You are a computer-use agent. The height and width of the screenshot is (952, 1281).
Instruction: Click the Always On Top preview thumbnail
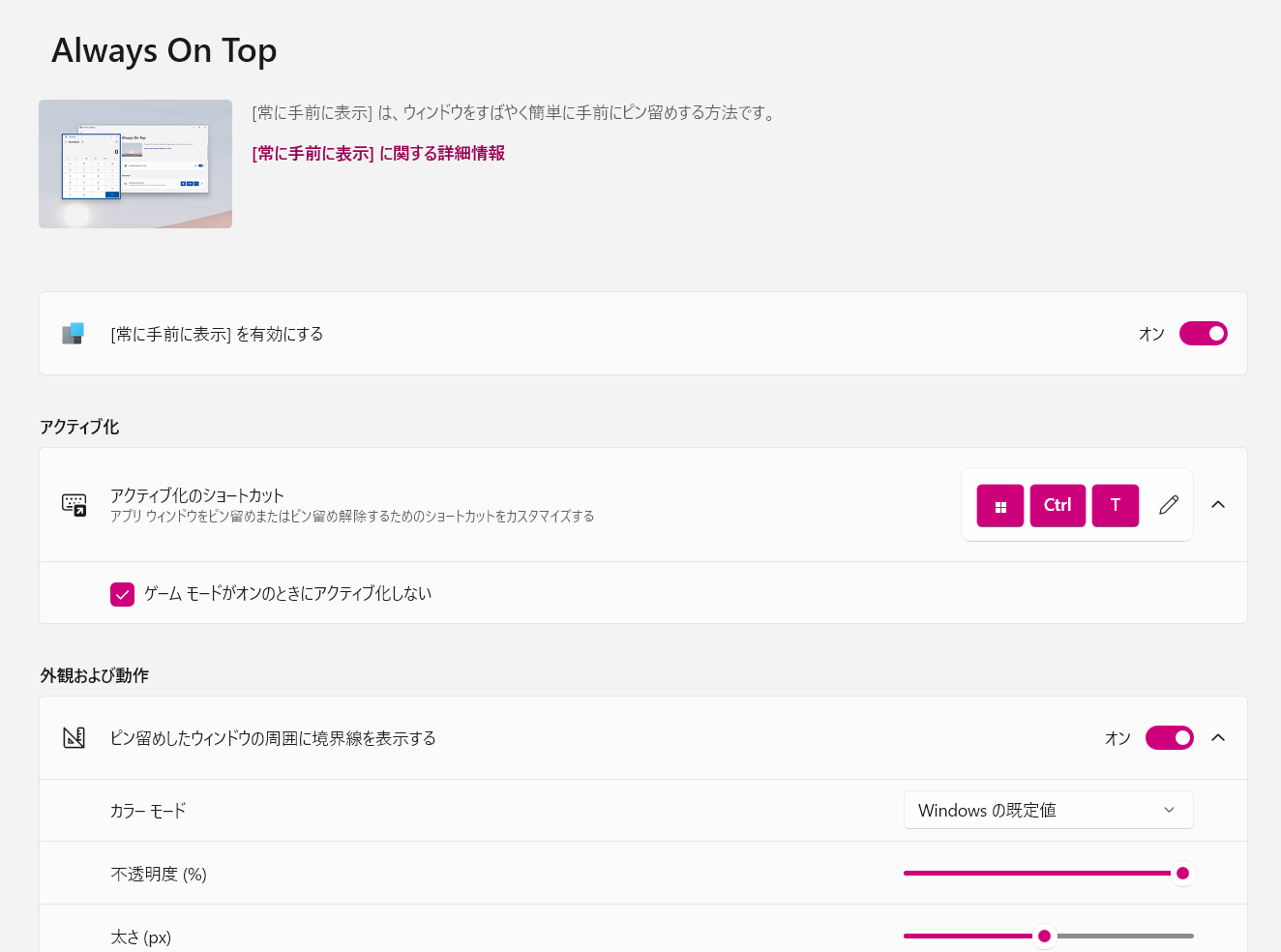(135, 164)
